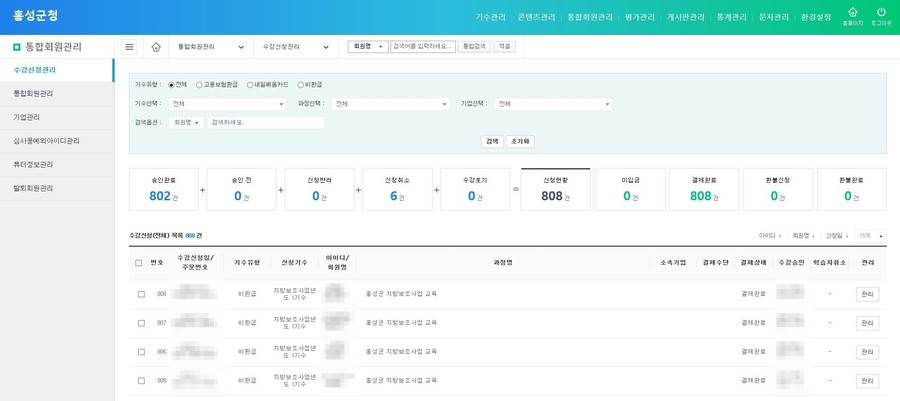Image resolution: width=900 pixels, height=401 pixels.
Task: Click the 홍성군청 logo
Action: 36,15
